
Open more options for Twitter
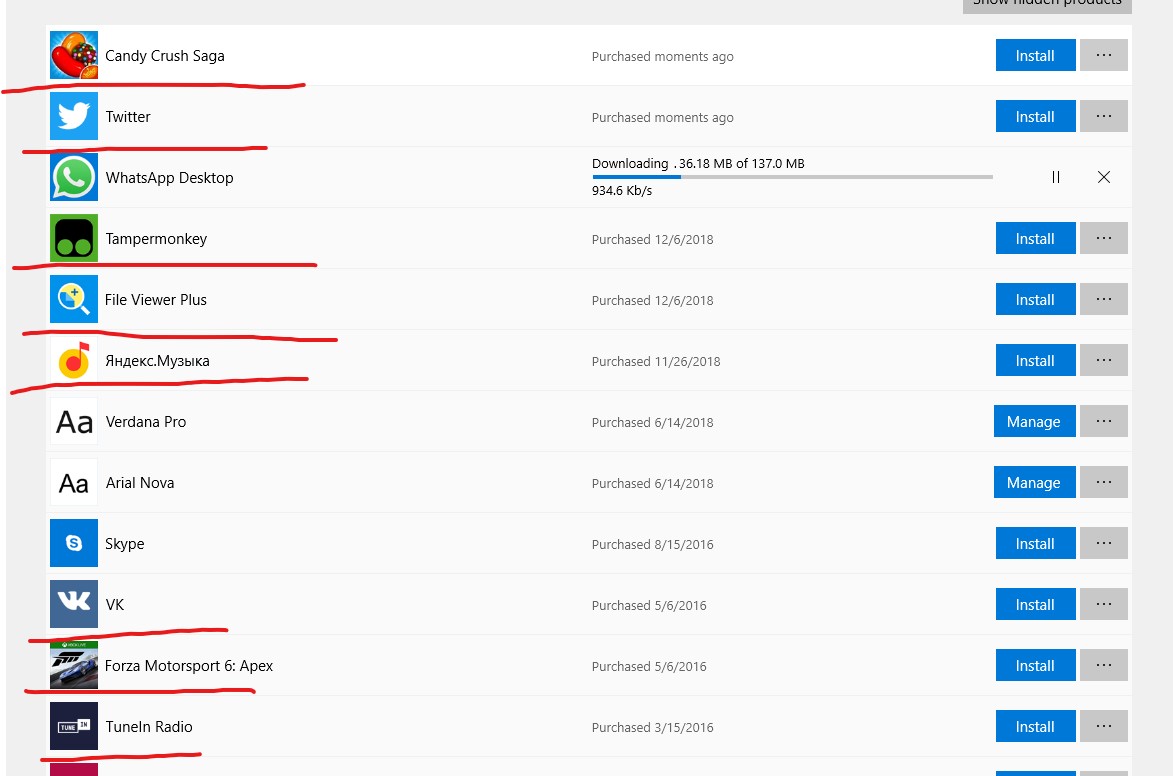(1103, 116)
